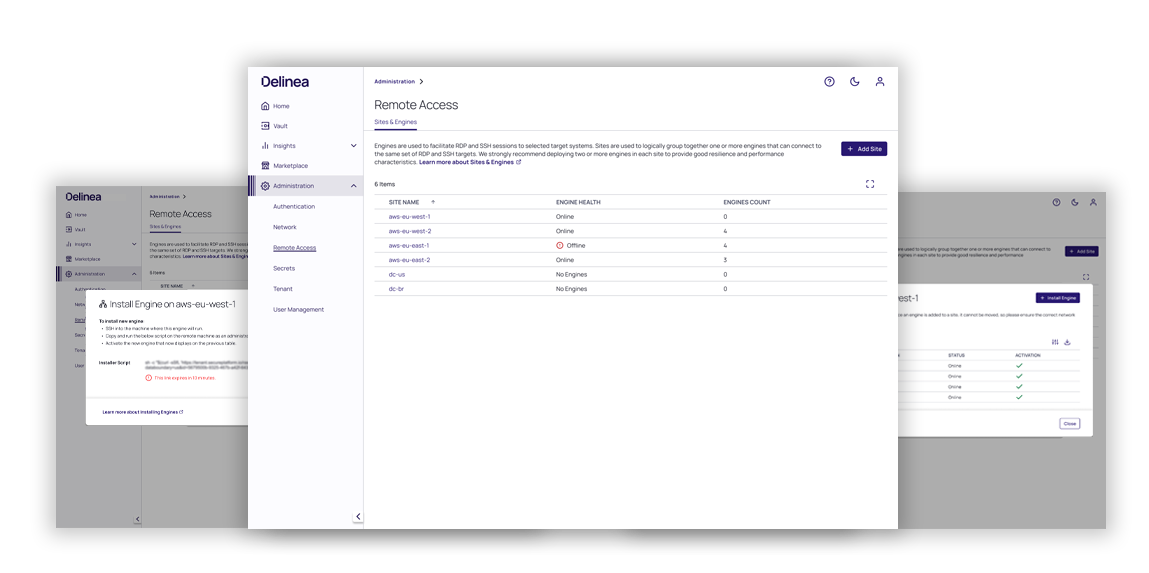Collapse the sidebar with the bottom arrow

tap(358, 517)
